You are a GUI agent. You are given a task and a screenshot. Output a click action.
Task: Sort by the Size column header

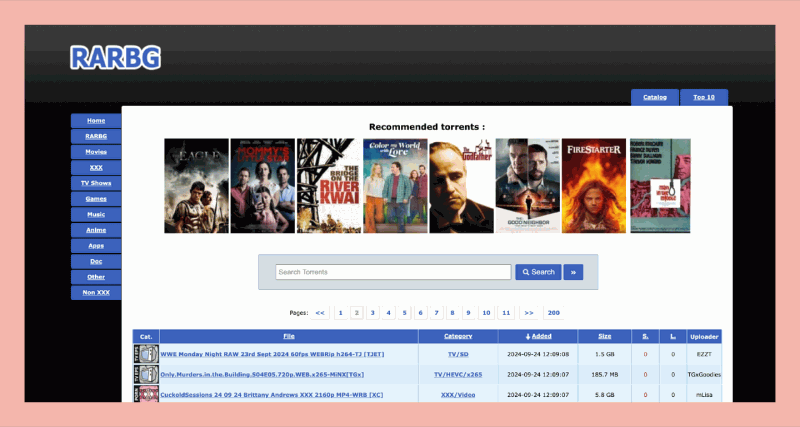[605, 336]
